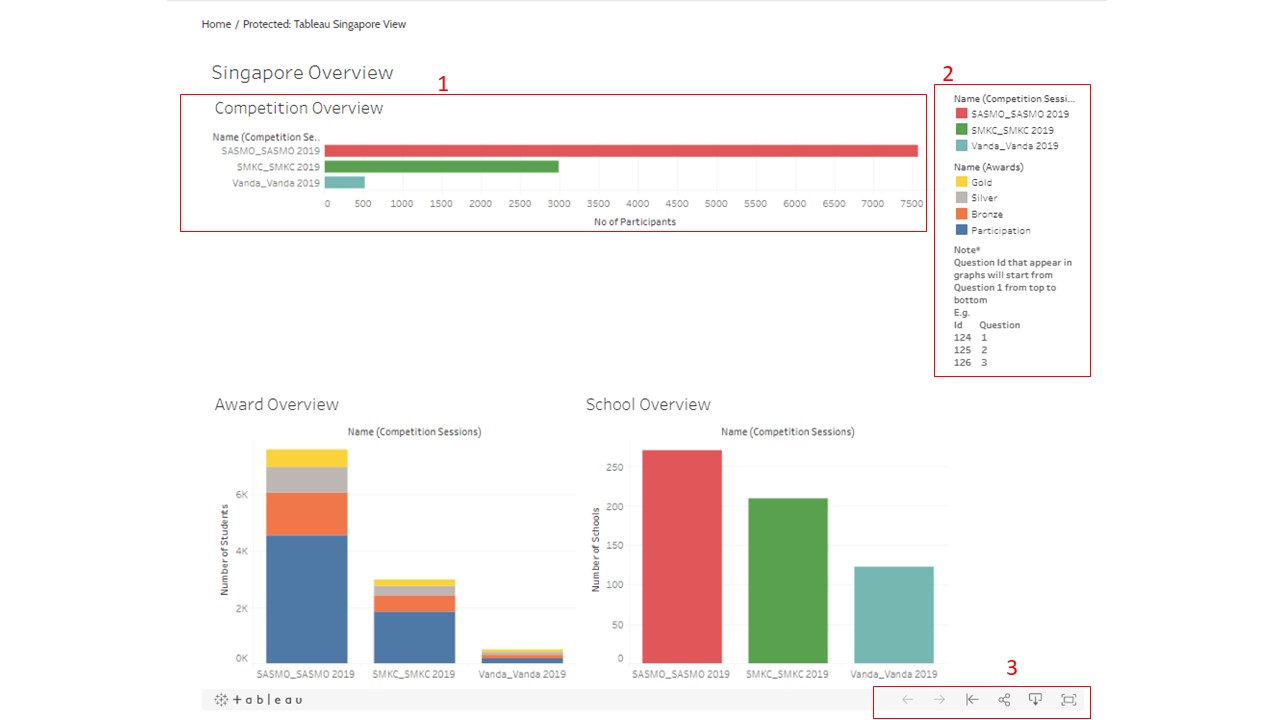The height and width of the screenshot is (720, 1280).
Task: Click the Home breadcrumb link
Action: 216,23
